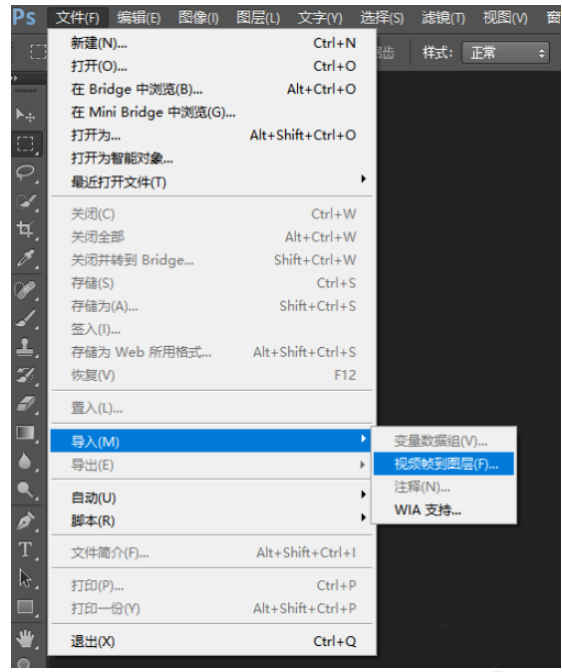This screenshot has height=672, width=562.
Task: Open the 滤镜(T) menu
Action: point(443,18)
